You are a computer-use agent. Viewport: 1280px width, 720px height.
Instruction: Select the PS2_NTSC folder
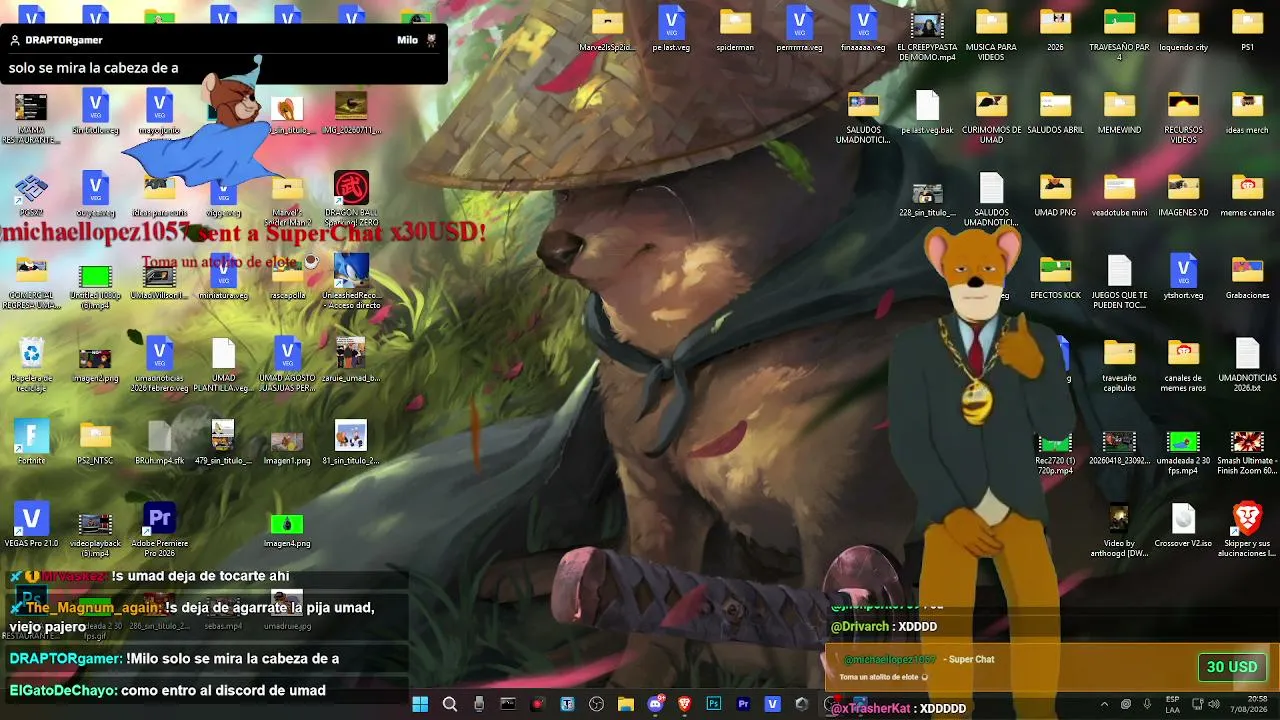(x=95, y=442)
